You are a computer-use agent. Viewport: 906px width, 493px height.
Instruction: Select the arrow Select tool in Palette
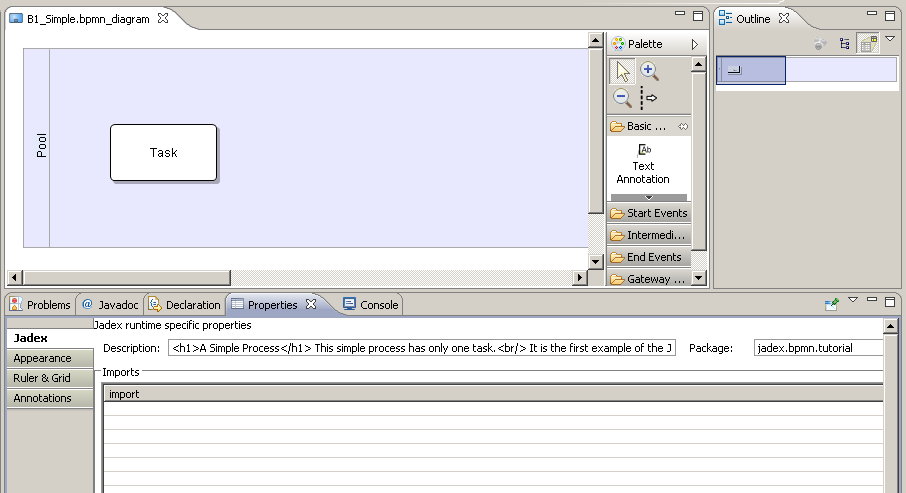click(x=623, y=71)
